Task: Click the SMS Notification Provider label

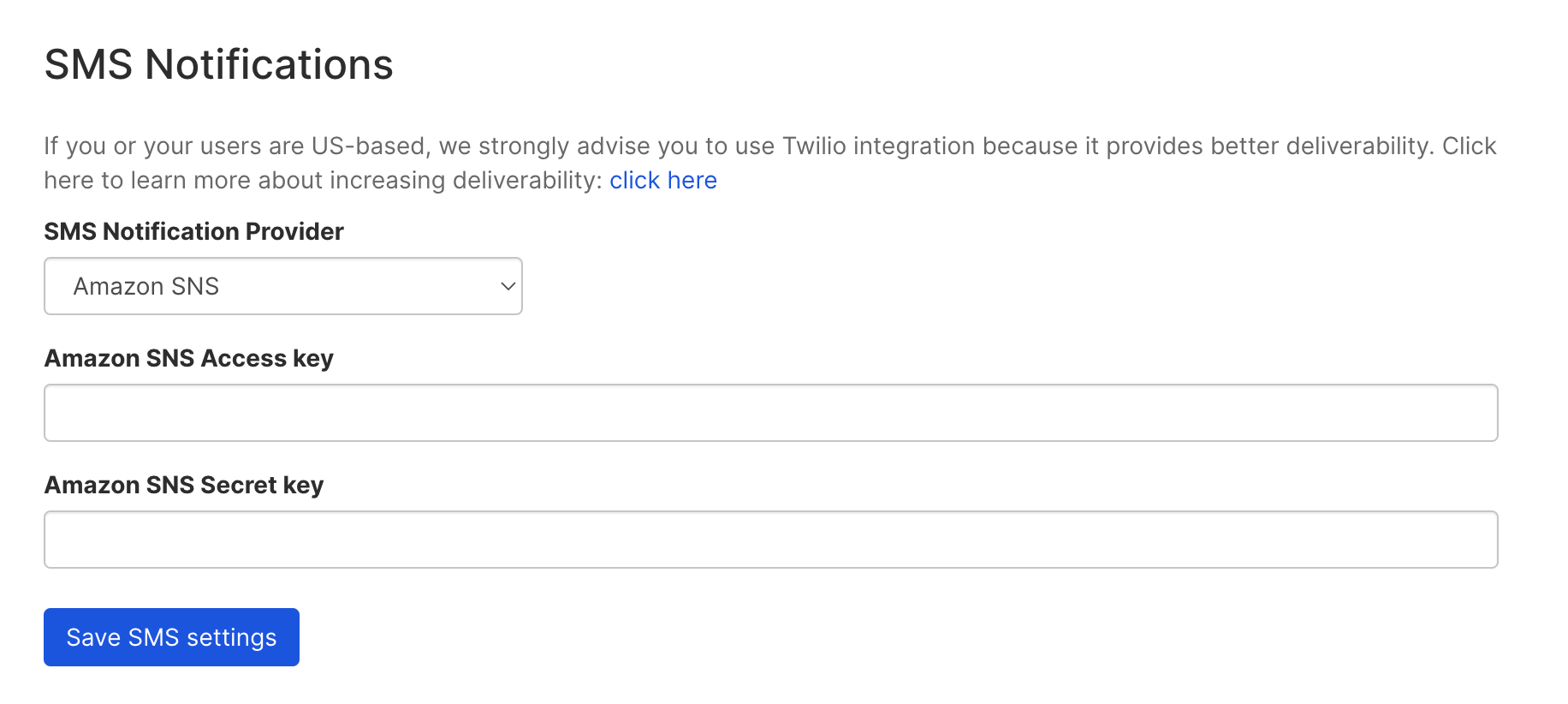Action: coord(193,231)
